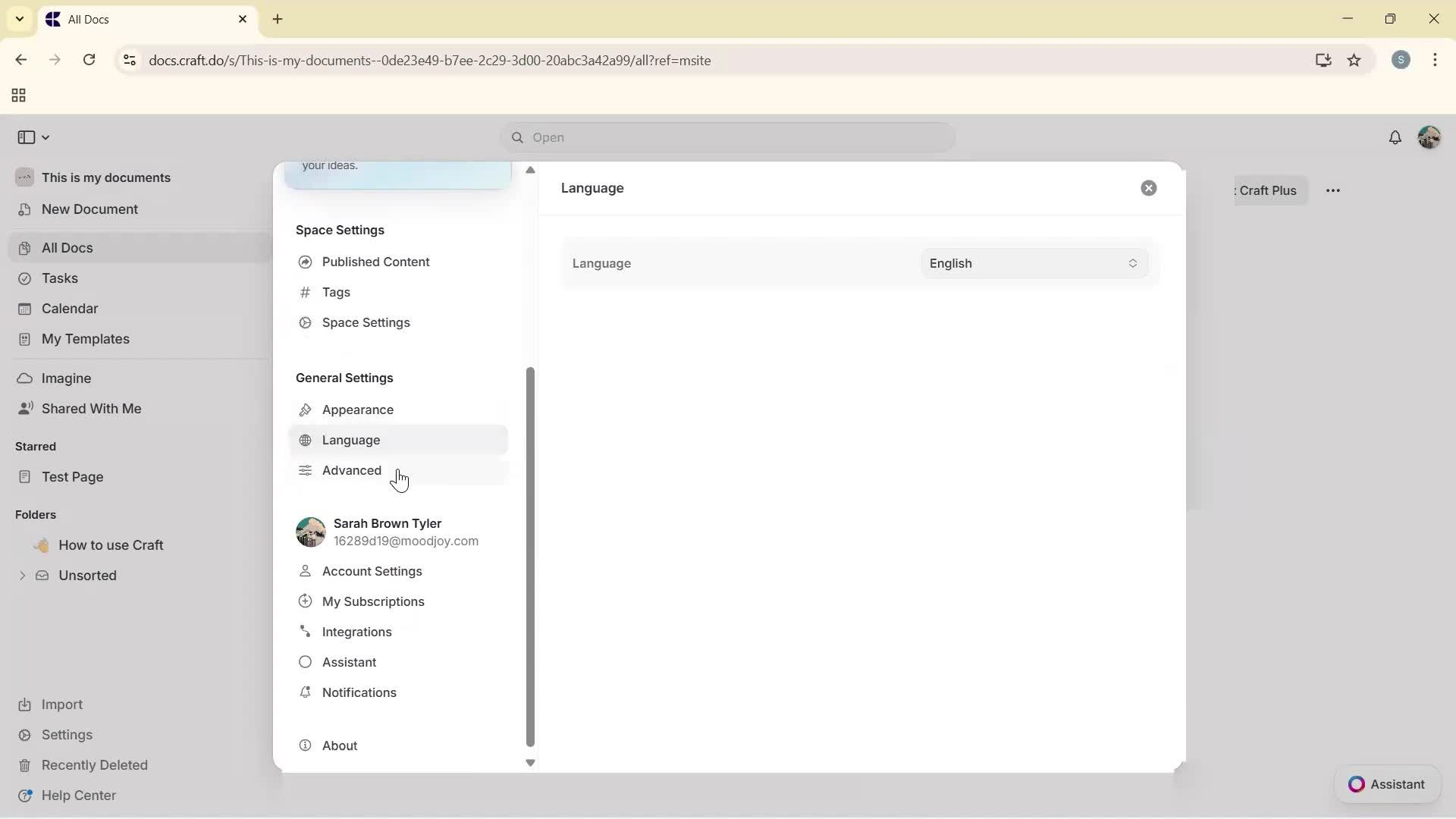
Task: Switch to the Advanced settings section
Action: 351,470
